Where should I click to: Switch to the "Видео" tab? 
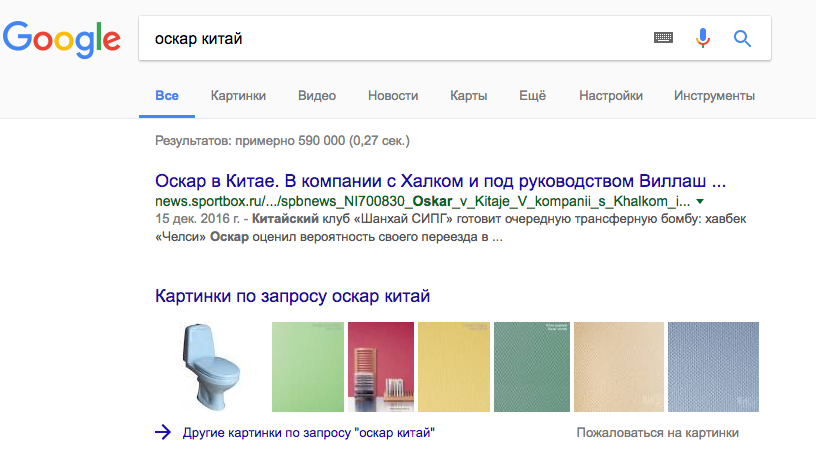point(317,96)
